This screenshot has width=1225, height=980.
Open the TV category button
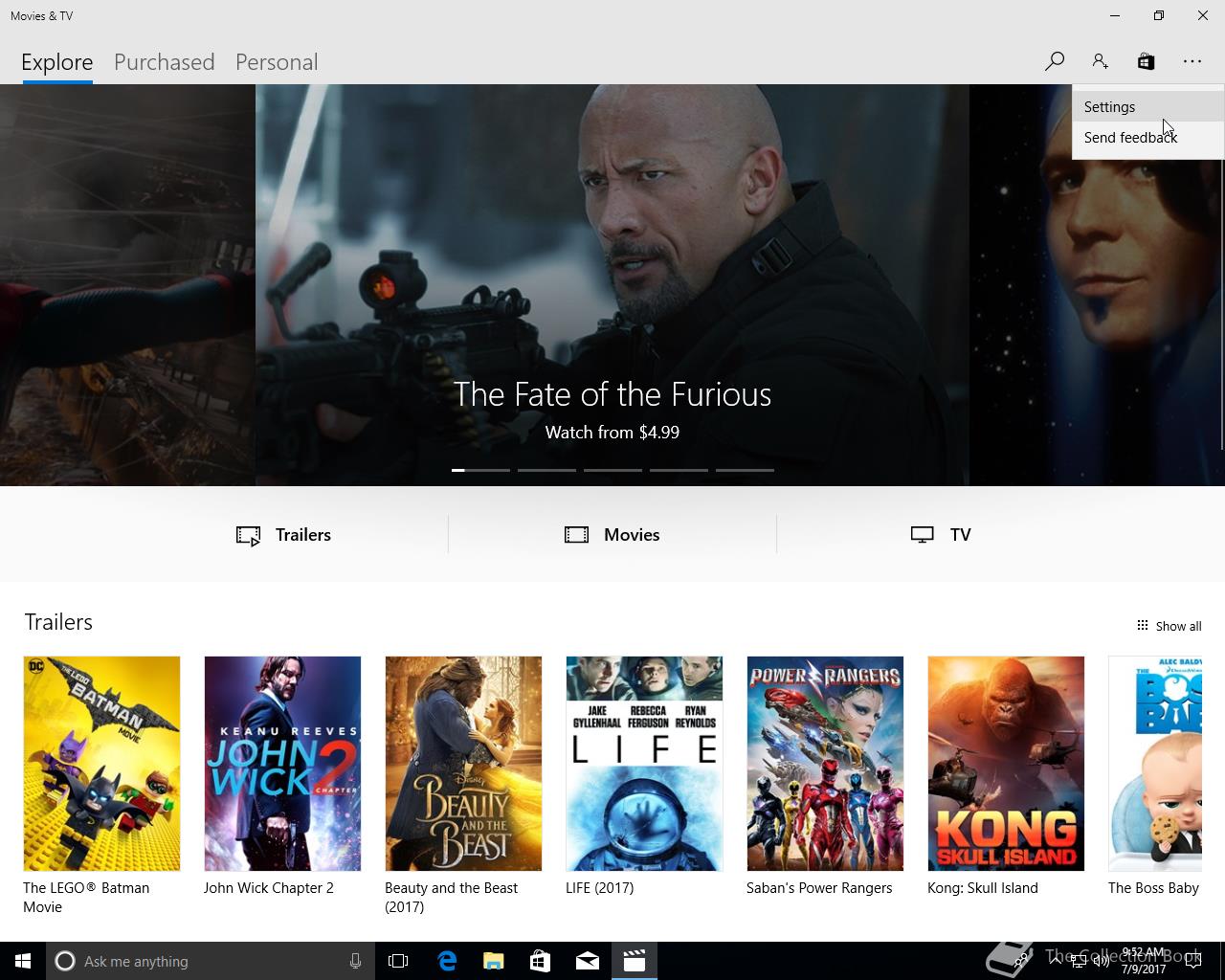tap(941, 535)
